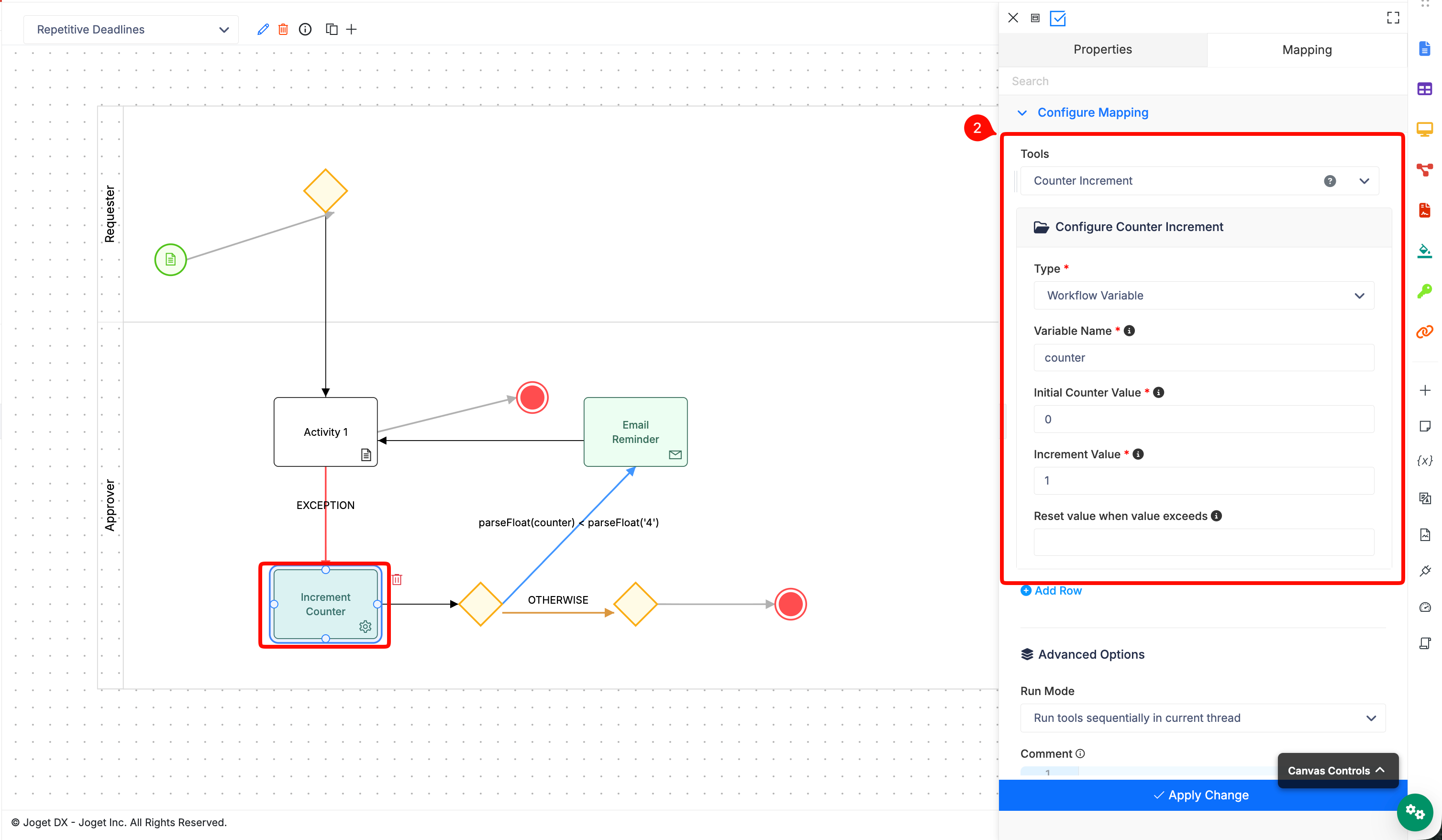The image size is (1442, 840).
Task: Open the Datalist Builder table icon in sidebar
Action: 1424,88
